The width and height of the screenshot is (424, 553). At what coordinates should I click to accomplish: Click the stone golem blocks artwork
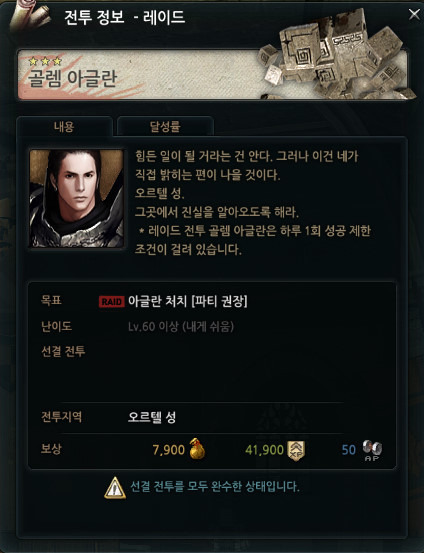coord(337,55)
